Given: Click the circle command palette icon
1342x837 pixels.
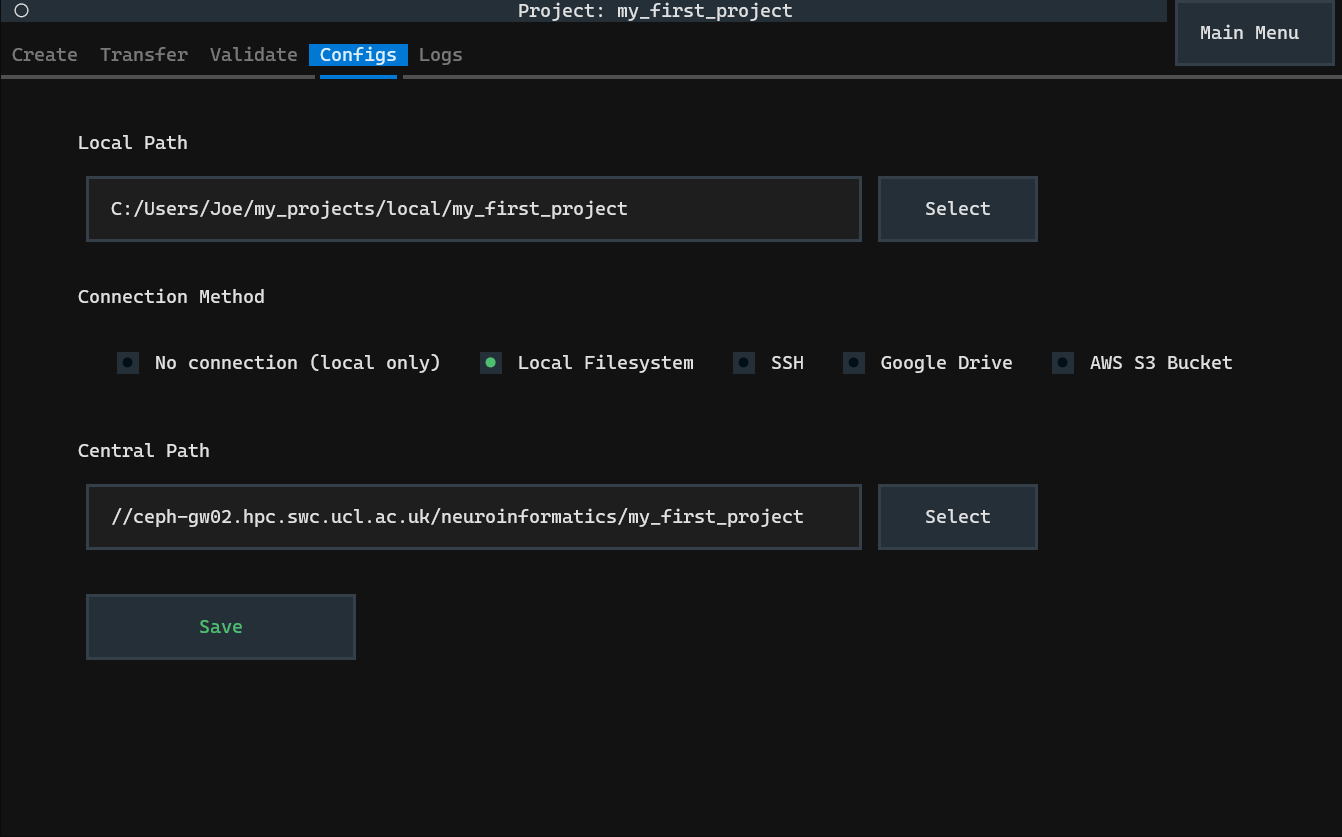Looking at the screenshot, I should pyautogui.click(x=21, y=11).
